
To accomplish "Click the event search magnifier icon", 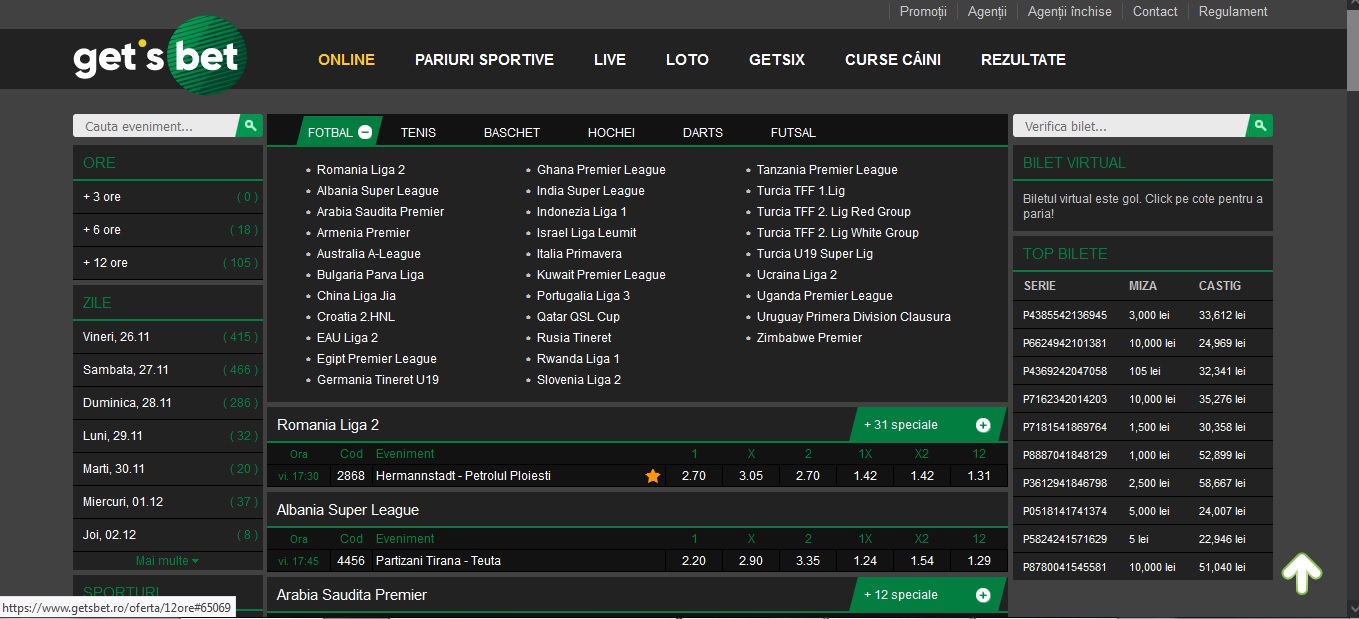I will (x=251, y=125).
